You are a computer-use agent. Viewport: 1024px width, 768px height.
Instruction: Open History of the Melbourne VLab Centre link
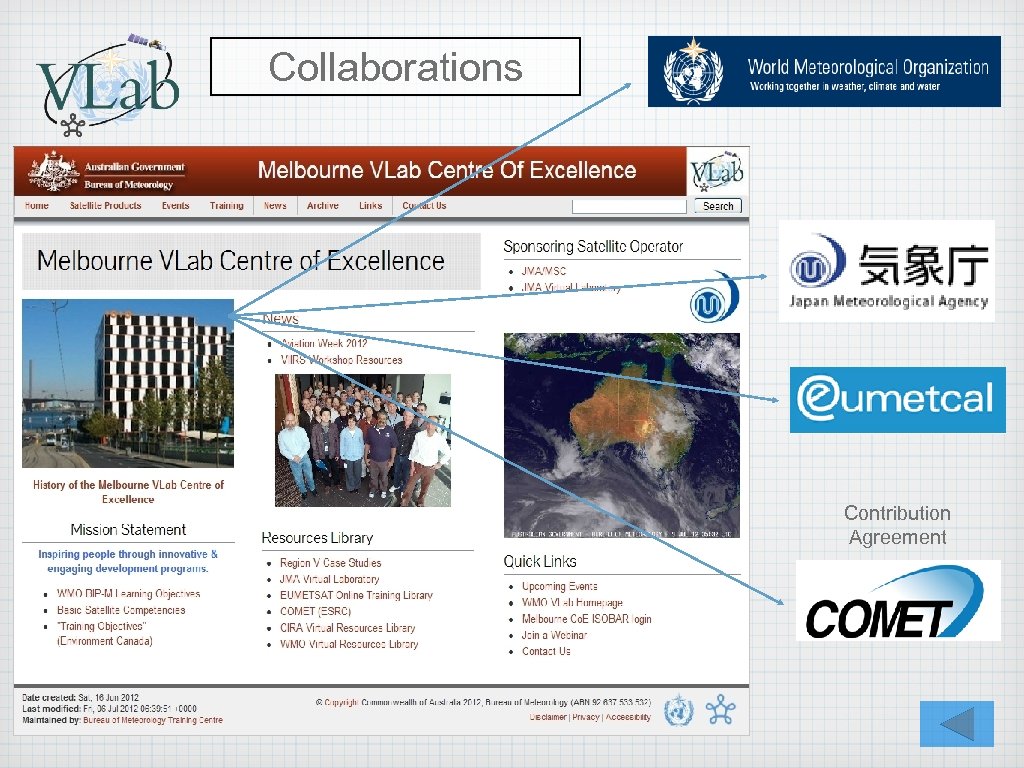pyautogui.click(x=128, y=492)
